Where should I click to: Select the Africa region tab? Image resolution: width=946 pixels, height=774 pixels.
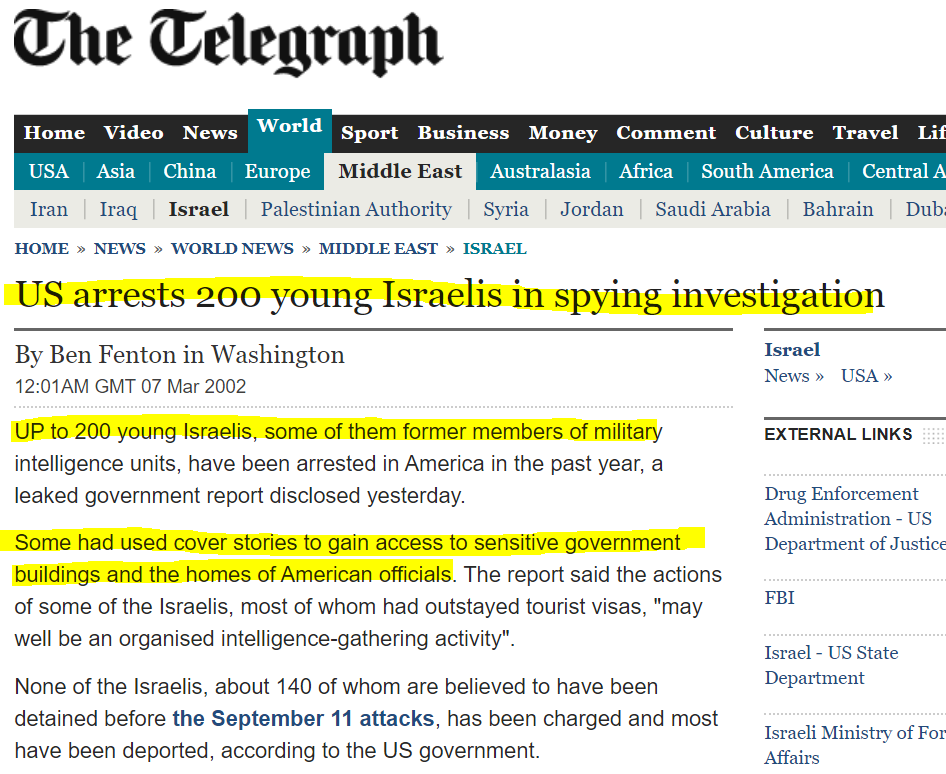coord(646,171)
